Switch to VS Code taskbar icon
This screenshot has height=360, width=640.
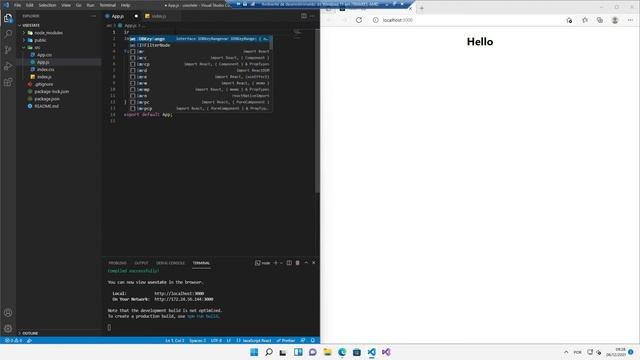click(x=371, y=352)
